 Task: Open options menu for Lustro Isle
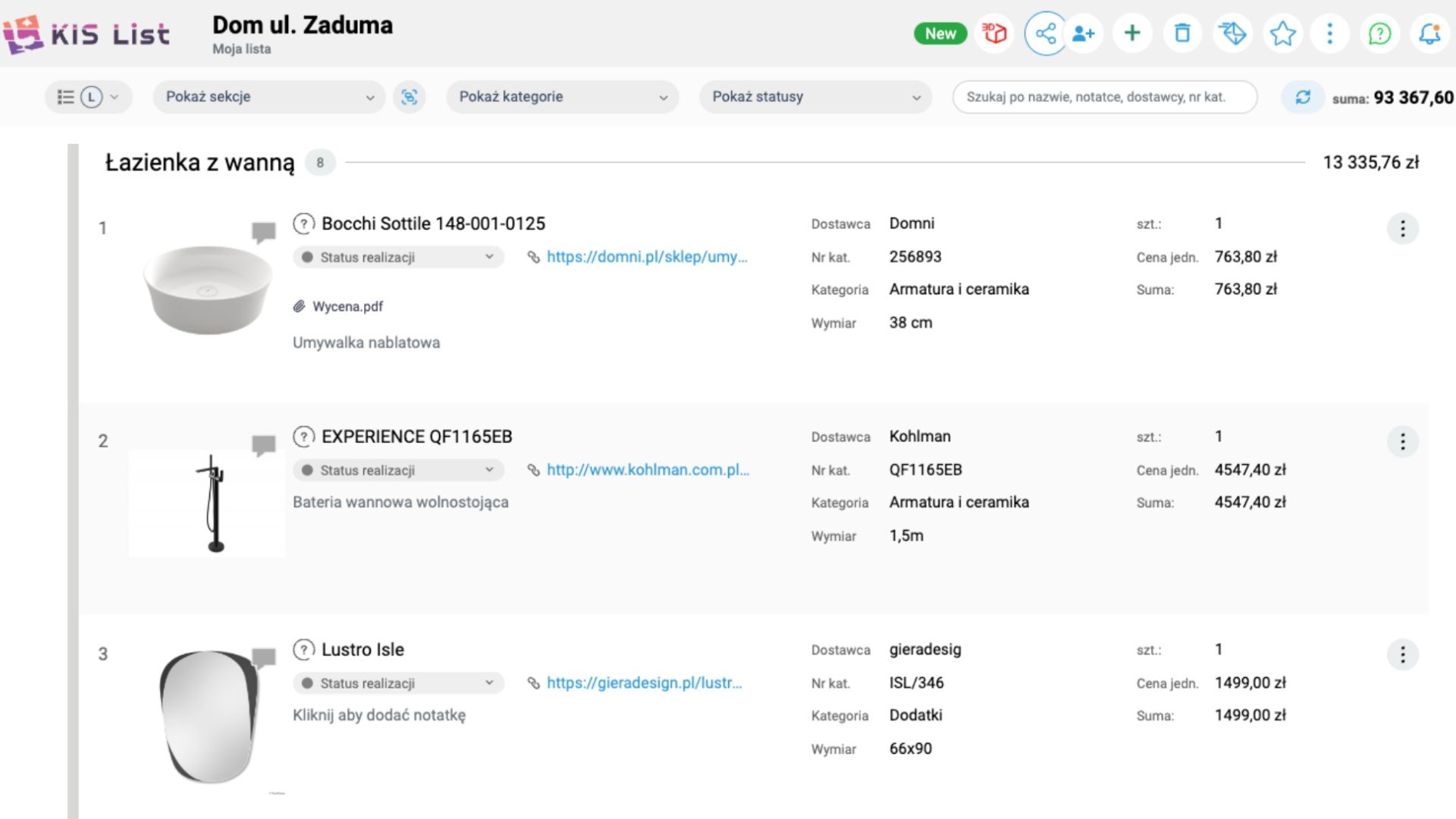point(1402,655)
